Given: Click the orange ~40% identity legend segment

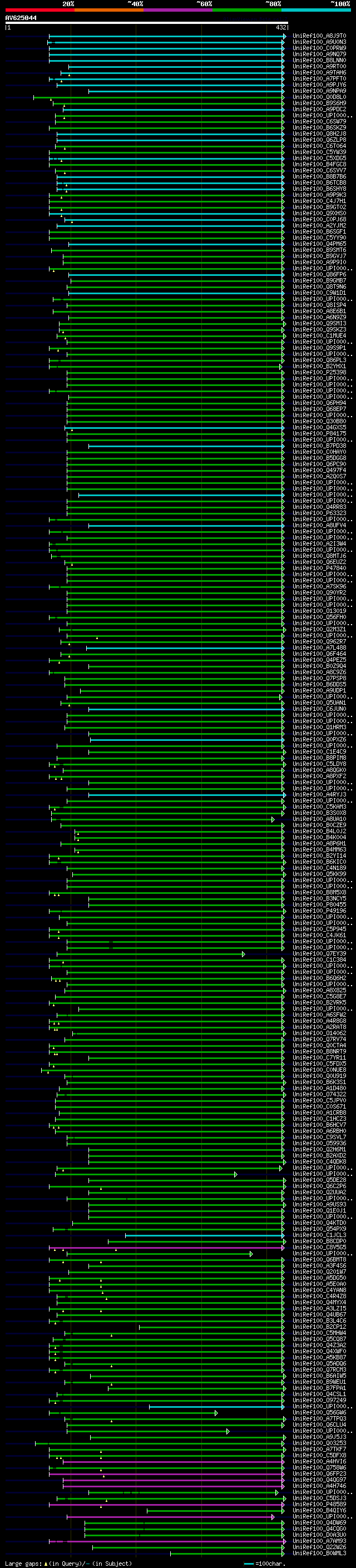Looking at the screenshot, I should [109, 10].
